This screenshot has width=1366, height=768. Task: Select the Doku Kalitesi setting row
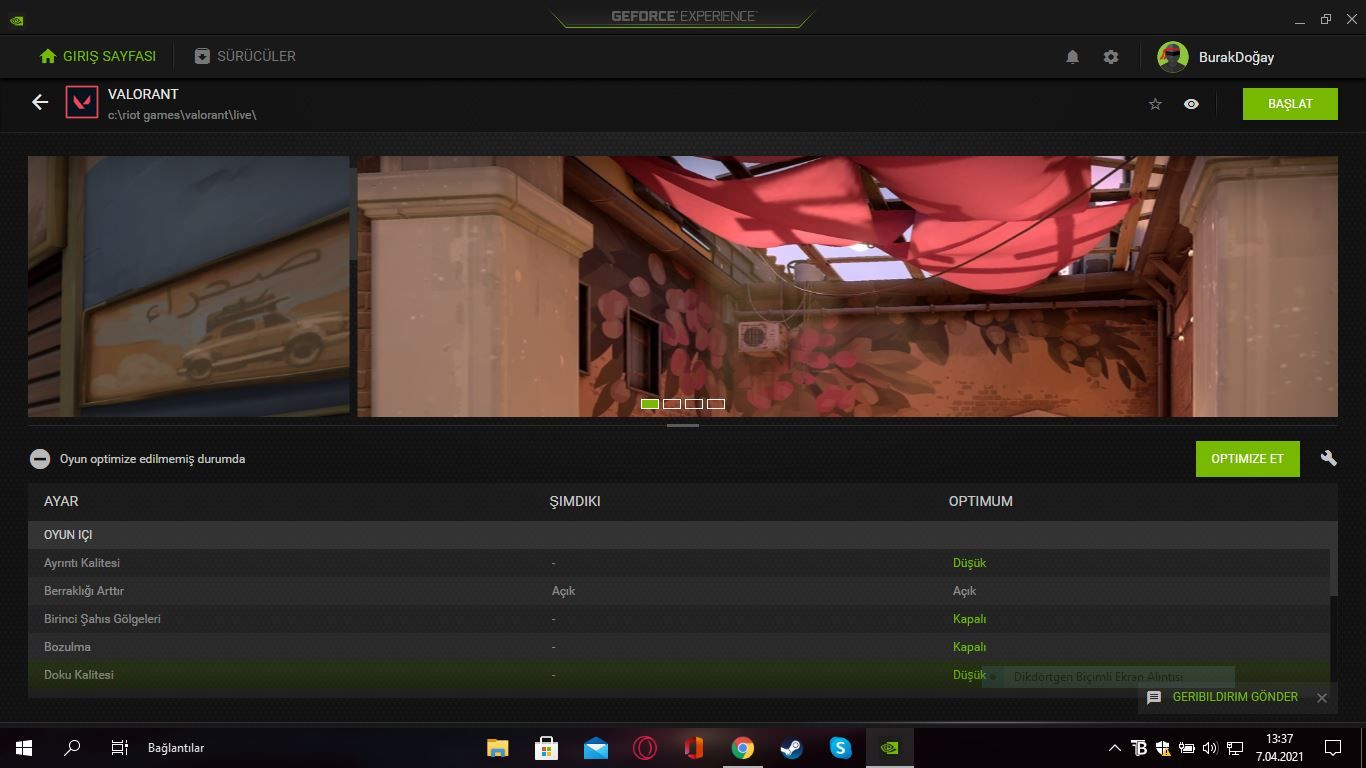coord(679,675)
